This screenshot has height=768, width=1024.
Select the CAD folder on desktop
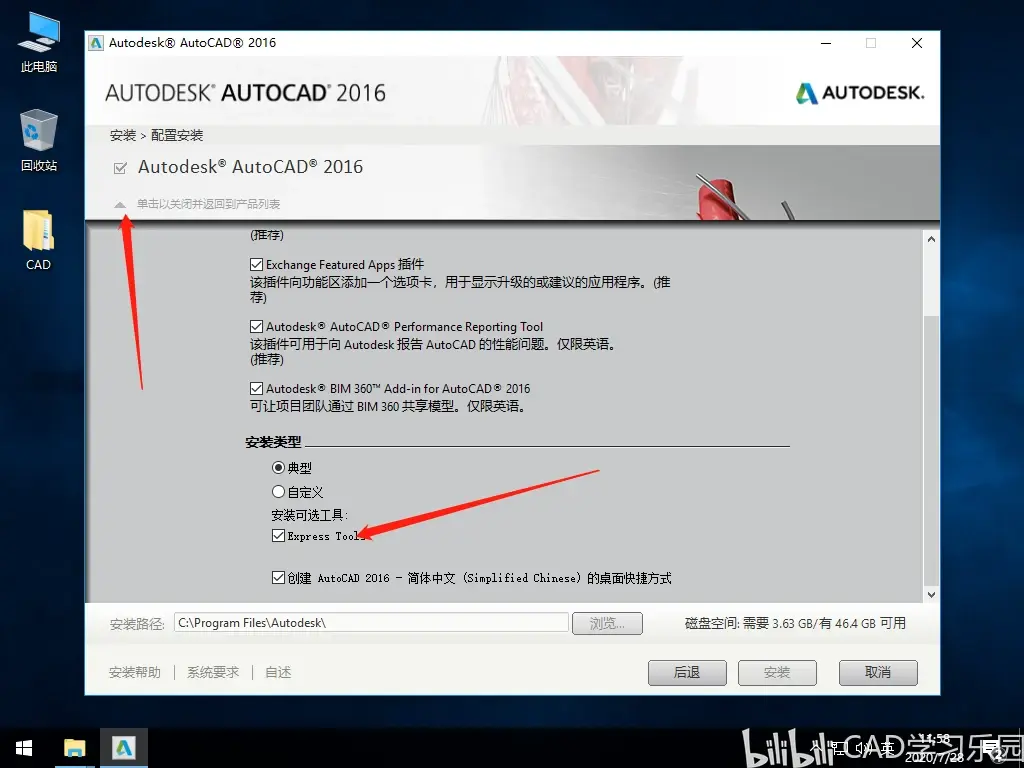tap(39, 240)
